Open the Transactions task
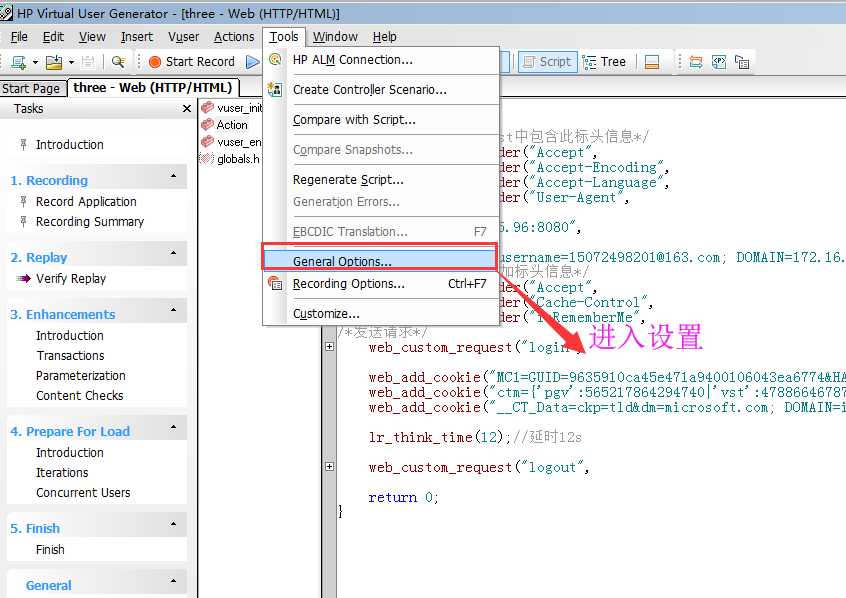This screenshot has height=598, width=846. pyautogui.click(x=70, y=356)
